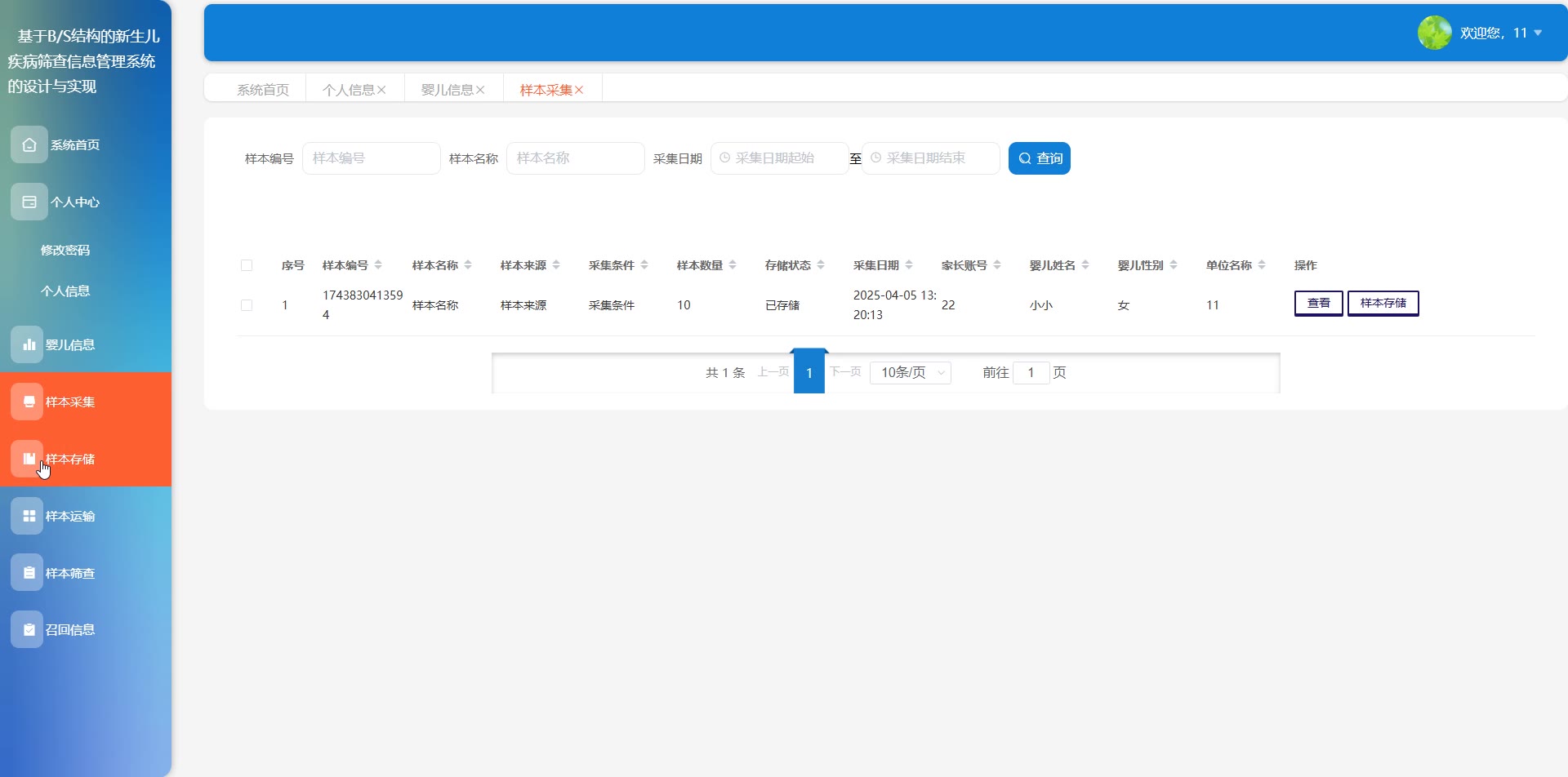Open the 10条/页 page size dropdown

(x=910, y=373)
